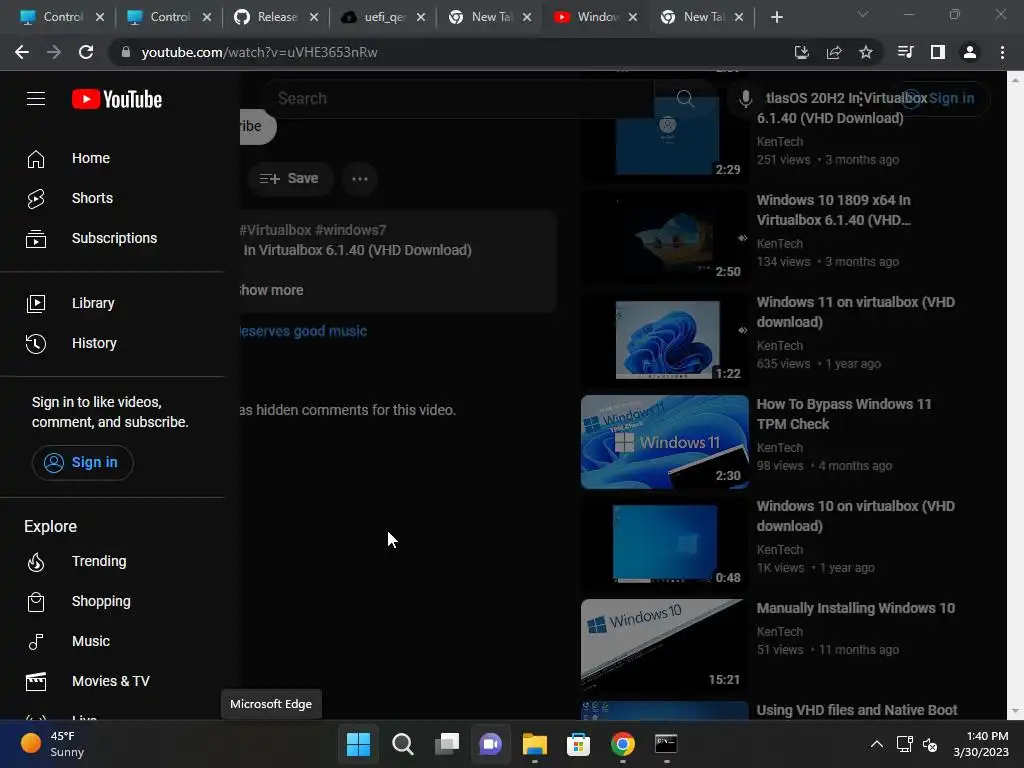Open Task View on the taskbar
The image size is (1024, 768).
(x=447, y=744)
